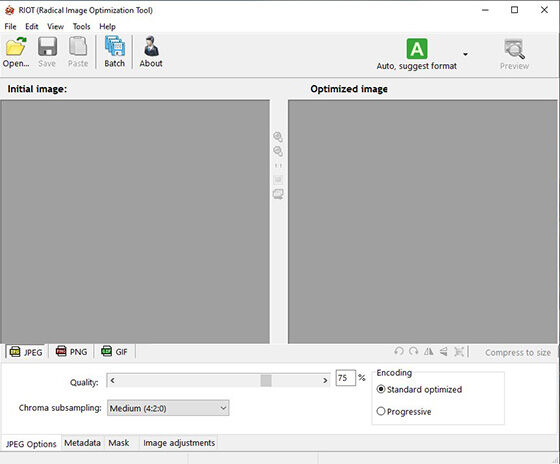Open the Tools menu
The image size is (560, 464).
click(x=81, y=26)
